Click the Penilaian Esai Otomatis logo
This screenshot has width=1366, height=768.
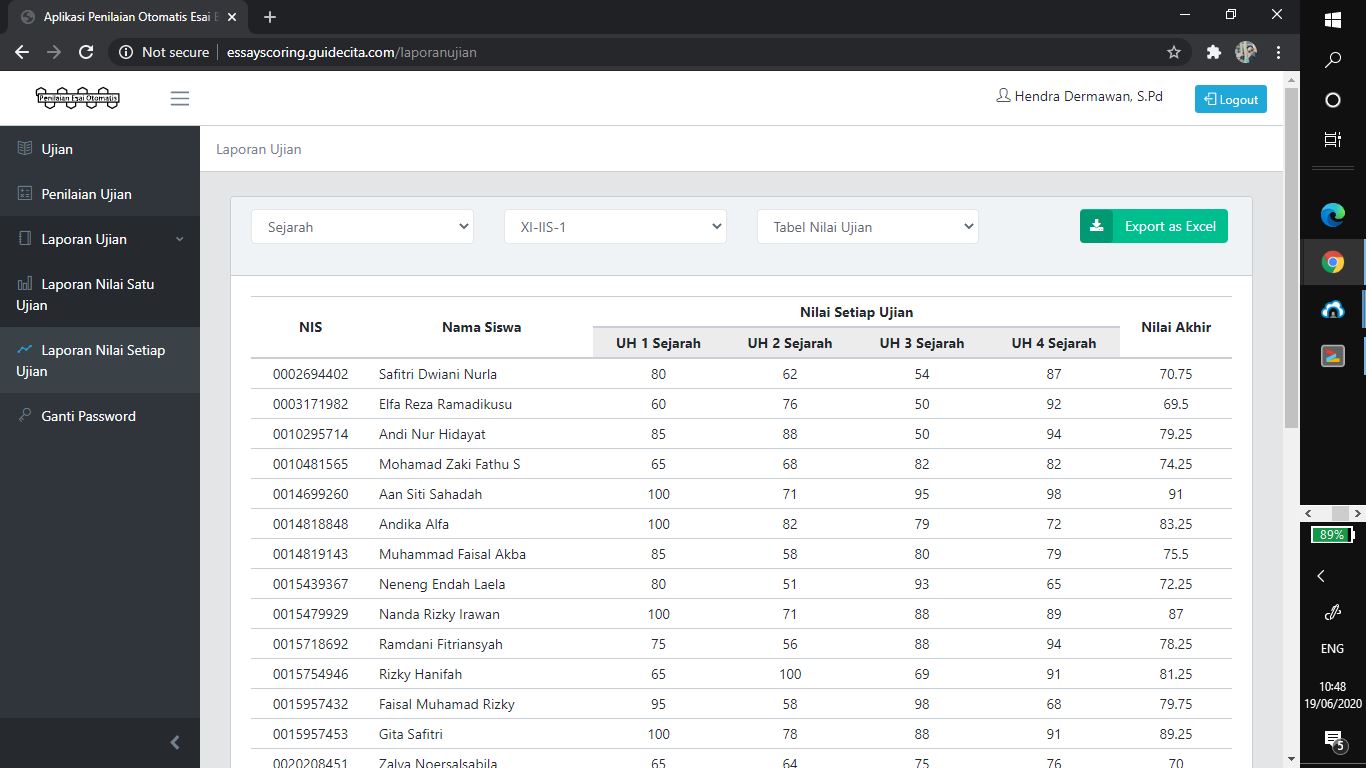tap(78, 98)
